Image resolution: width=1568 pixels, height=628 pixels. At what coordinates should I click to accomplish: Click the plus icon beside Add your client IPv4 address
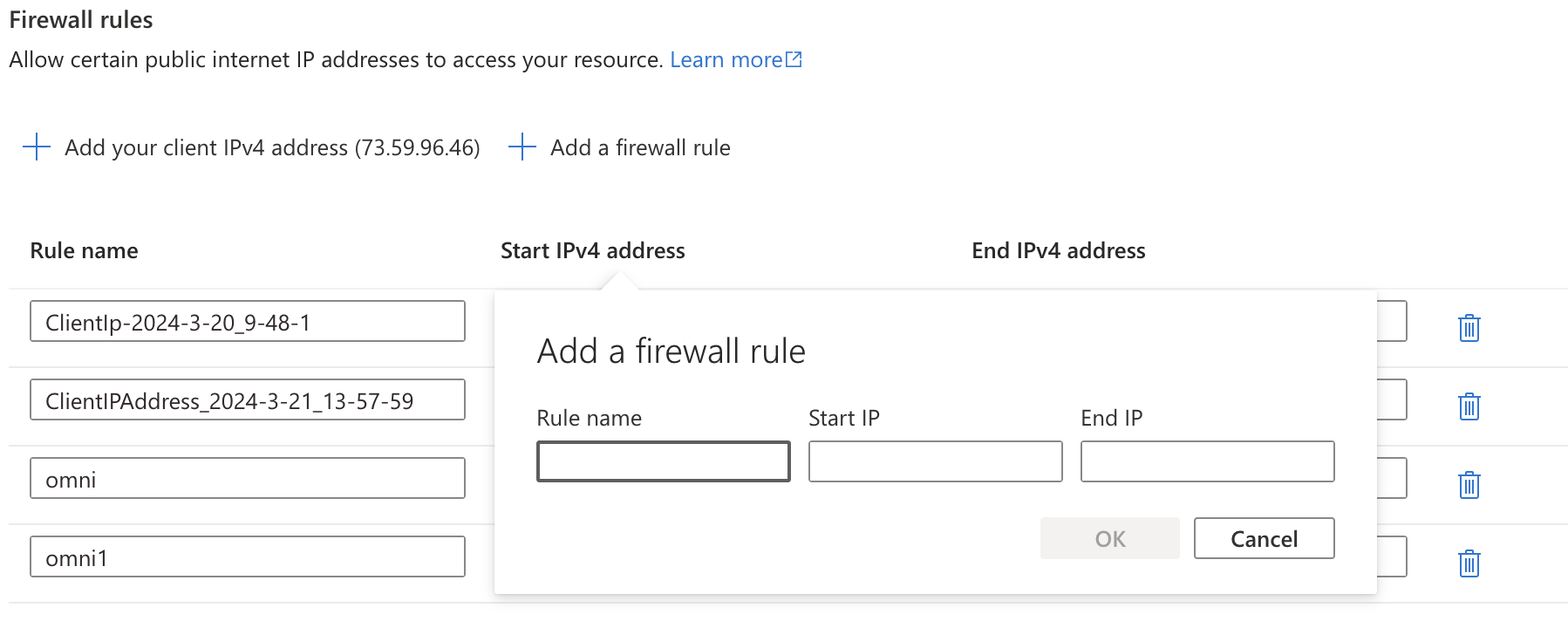pyautogui.click(x=37, y=147)
